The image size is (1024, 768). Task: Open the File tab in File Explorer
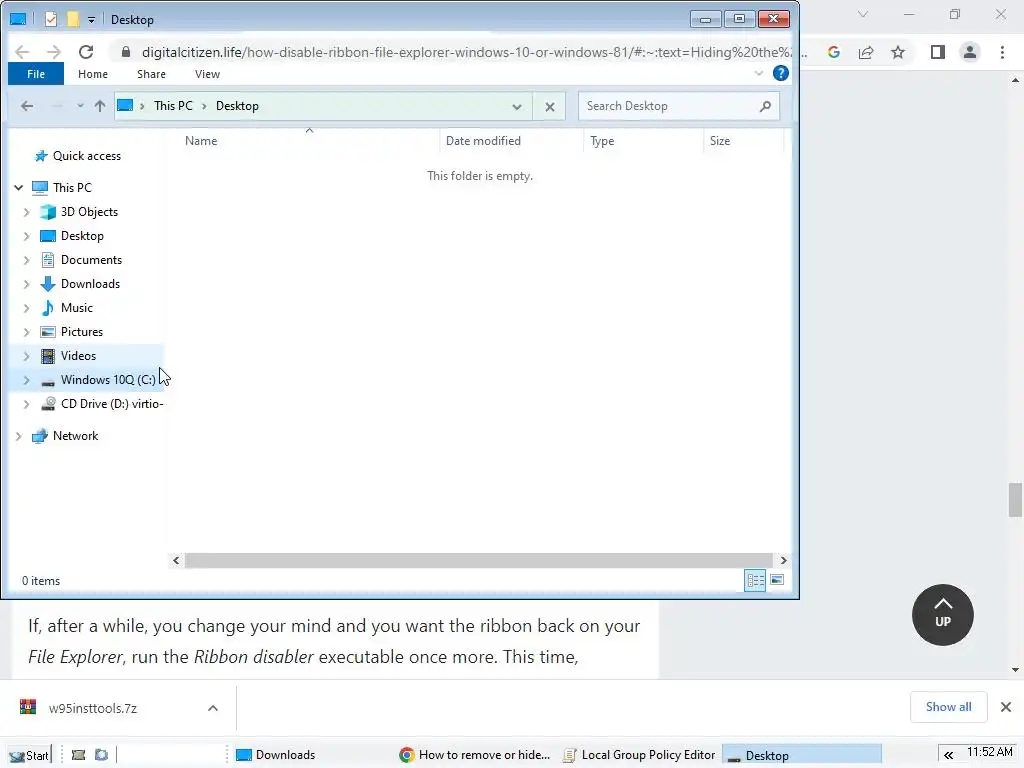pos(36,74)
